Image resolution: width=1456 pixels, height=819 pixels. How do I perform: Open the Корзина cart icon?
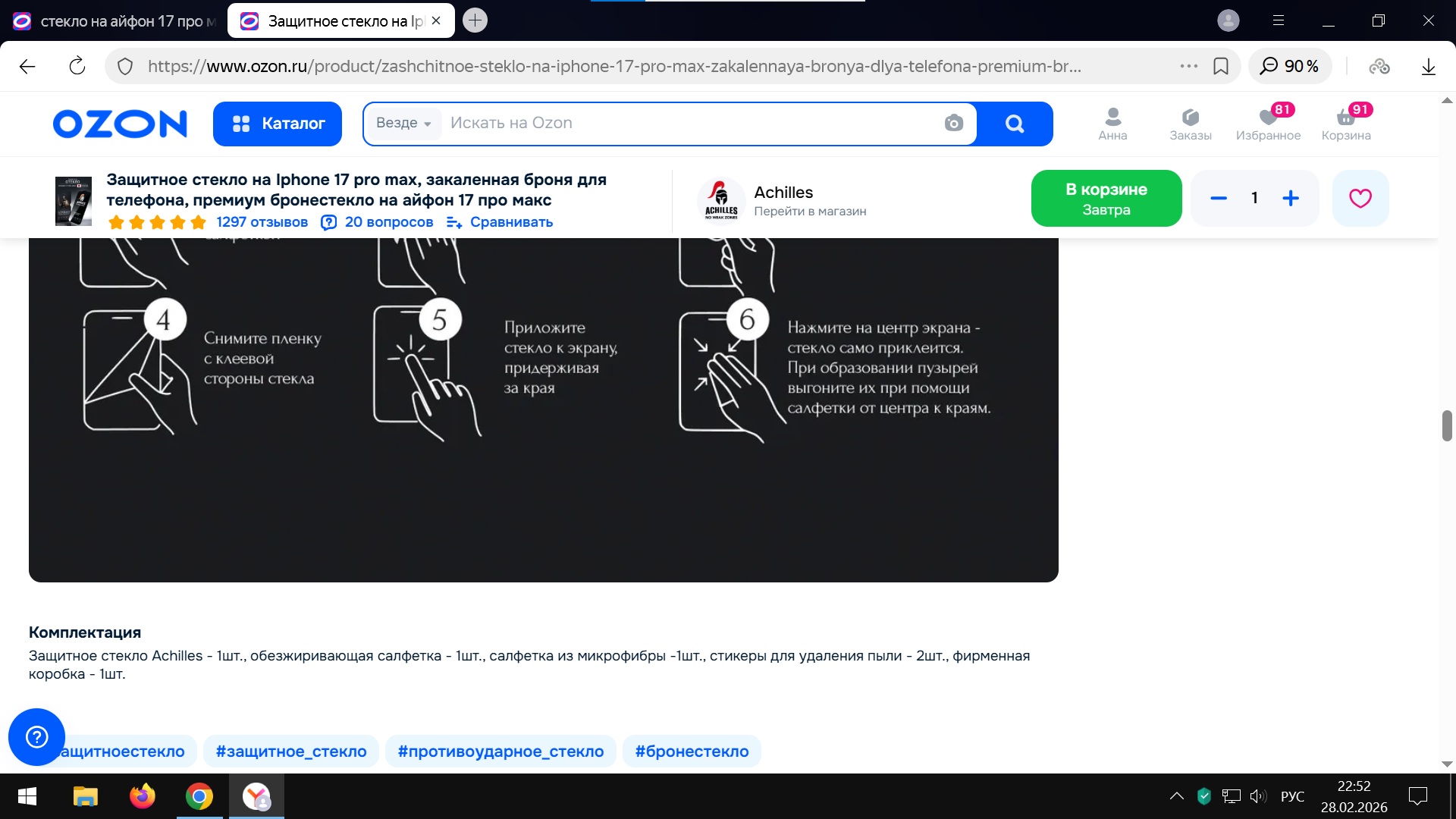click(1345, 124)
